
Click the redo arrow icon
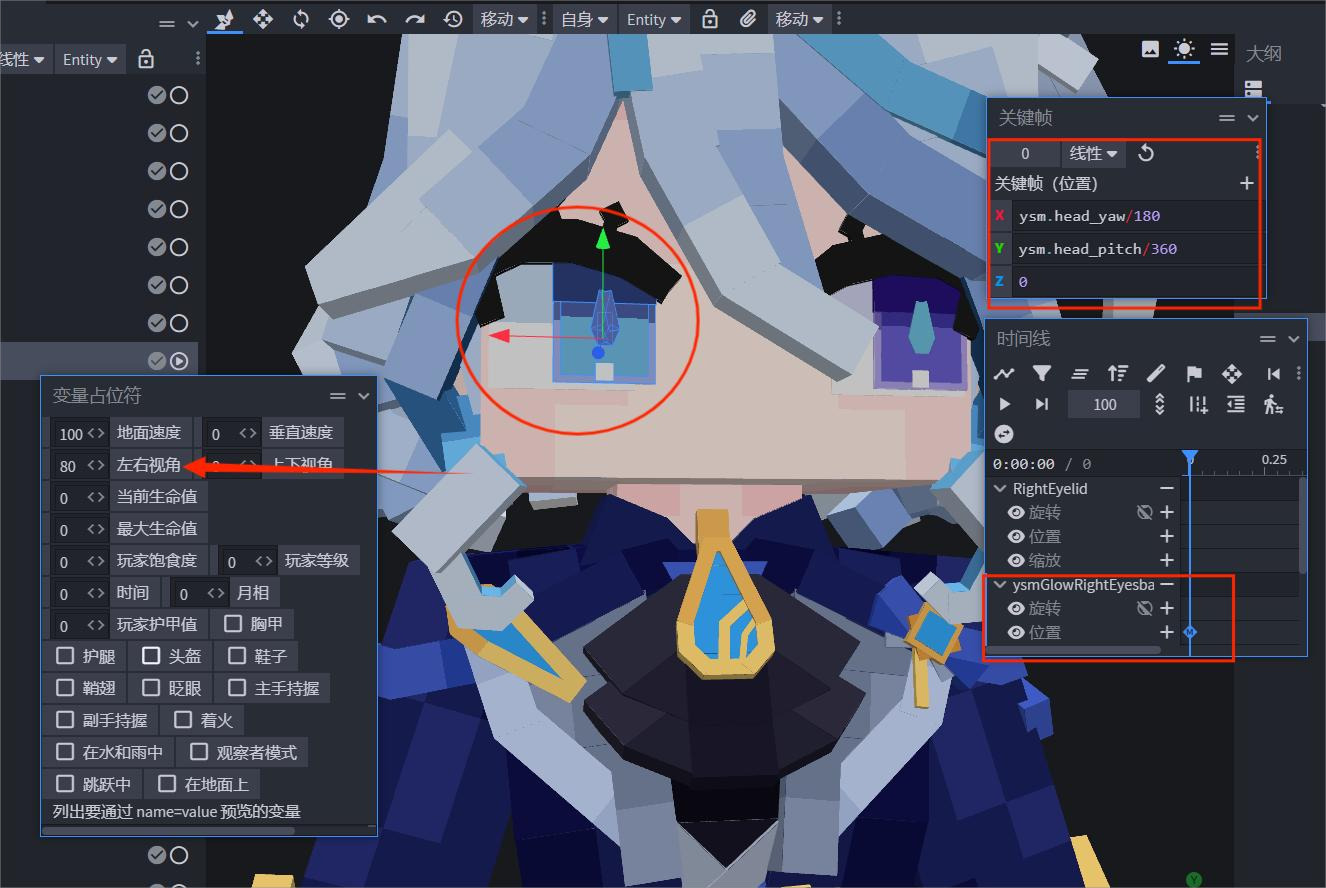coord(415,19)
